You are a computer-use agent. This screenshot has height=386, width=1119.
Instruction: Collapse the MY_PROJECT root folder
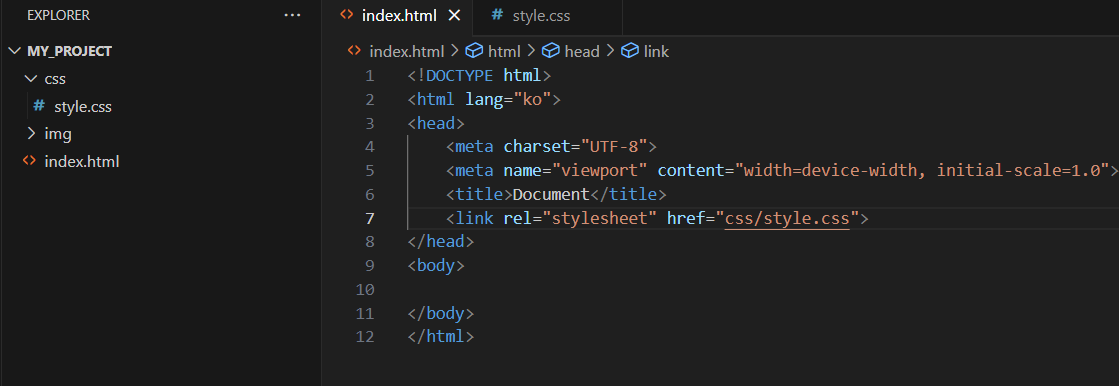[x=15, y=51]
